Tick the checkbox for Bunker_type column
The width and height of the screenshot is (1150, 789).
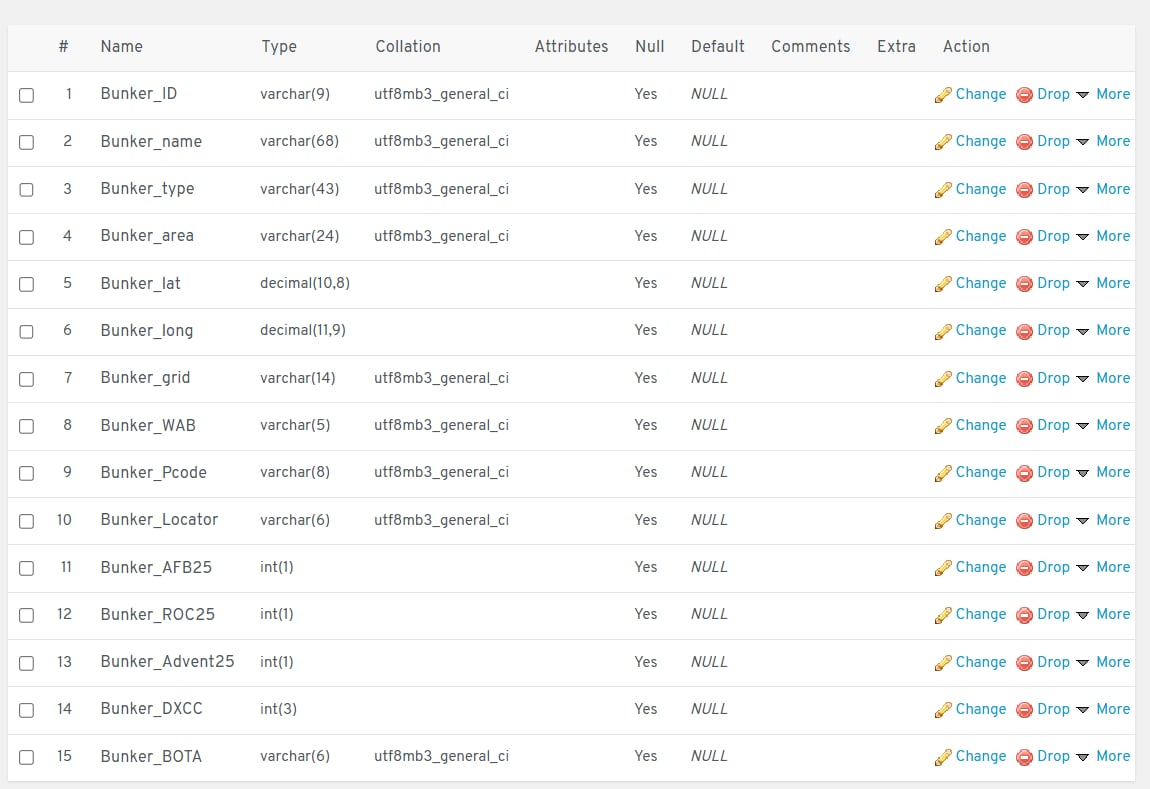pos(27,190)
